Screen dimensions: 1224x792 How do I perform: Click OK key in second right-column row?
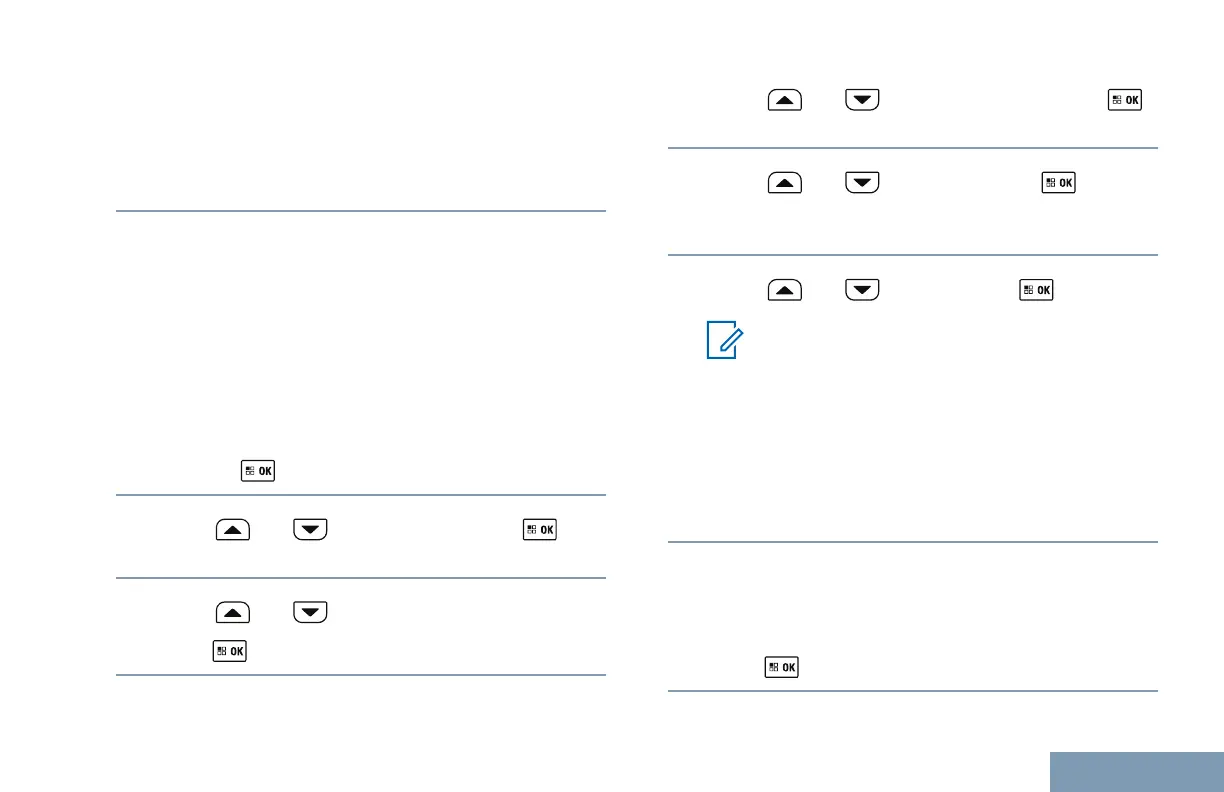click(1058, 183)
